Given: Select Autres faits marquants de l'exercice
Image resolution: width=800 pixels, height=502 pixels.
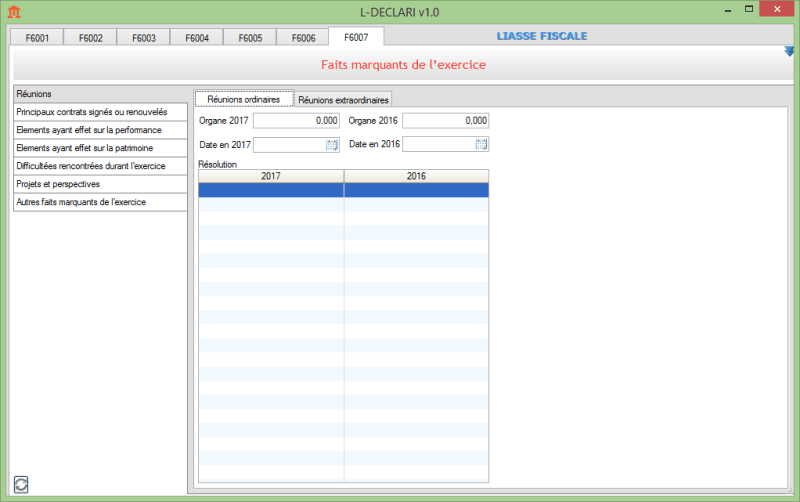Looking at the screenshot, I should [x=100, y=202].
